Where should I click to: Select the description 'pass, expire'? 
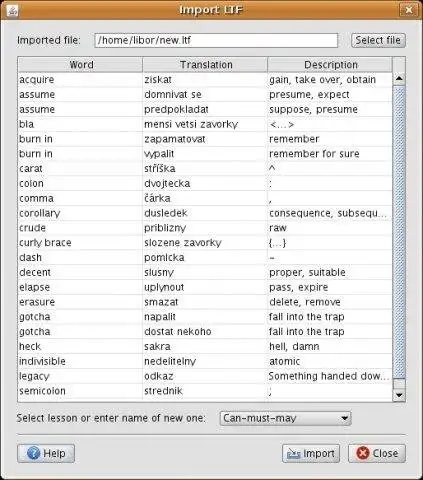[330, 287]
